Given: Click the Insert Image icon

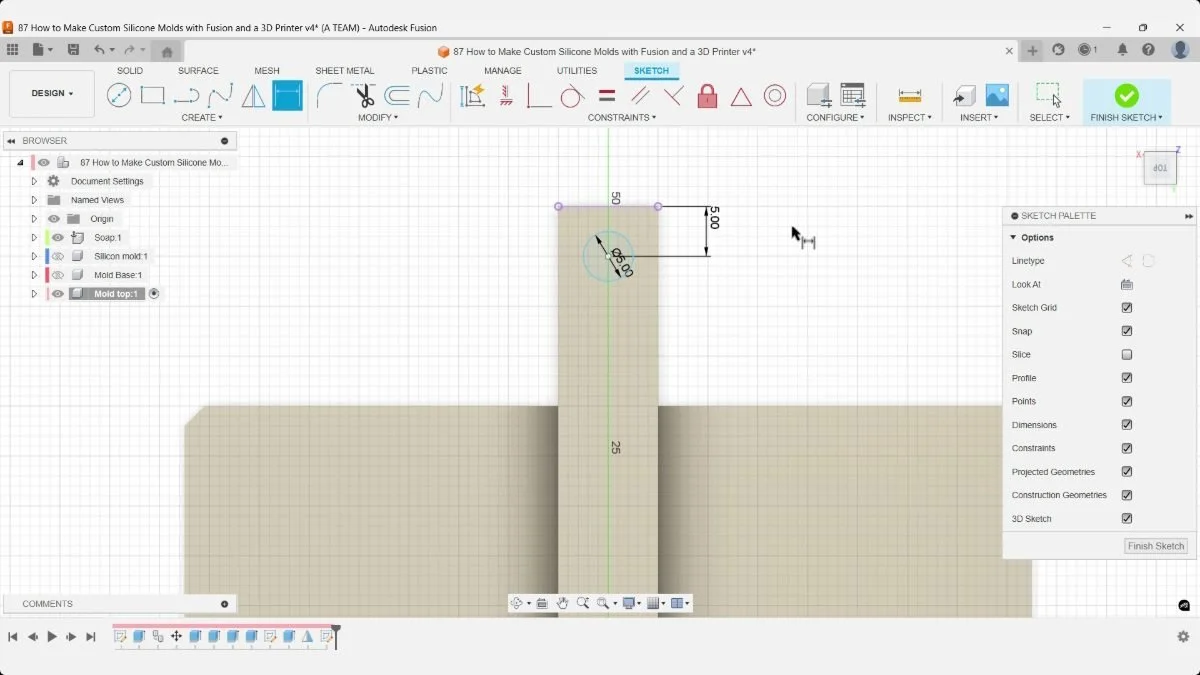Looking at the screenshot, I should pos(997,95).
